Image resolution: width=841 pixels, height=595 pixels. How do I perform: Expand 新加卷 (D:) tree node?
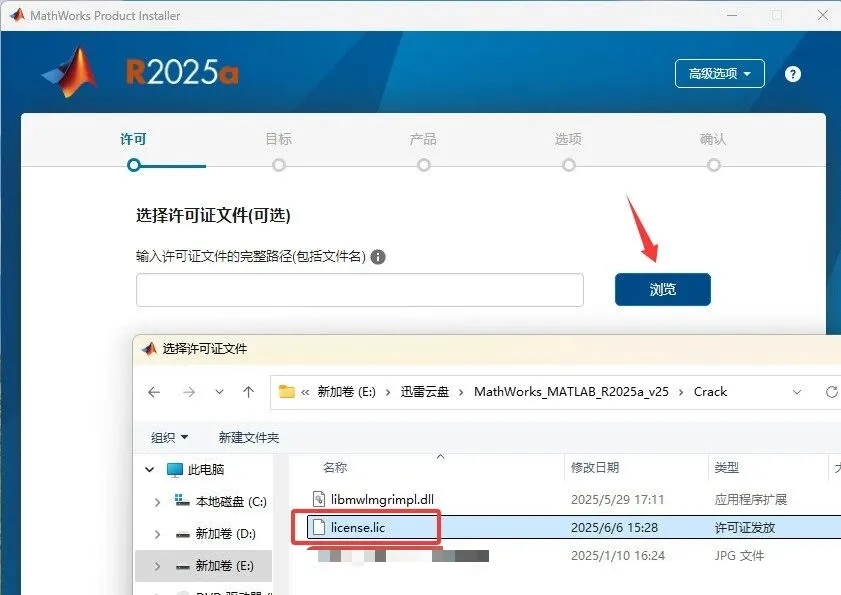pyautogui.click(x=157, y=534)
